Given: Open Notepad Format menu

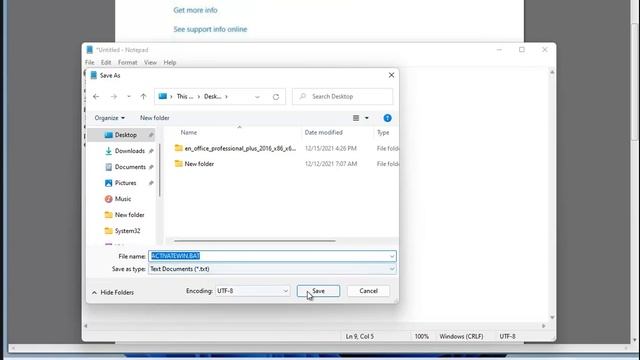Looking at the screenshot, I should coord(127,62).
